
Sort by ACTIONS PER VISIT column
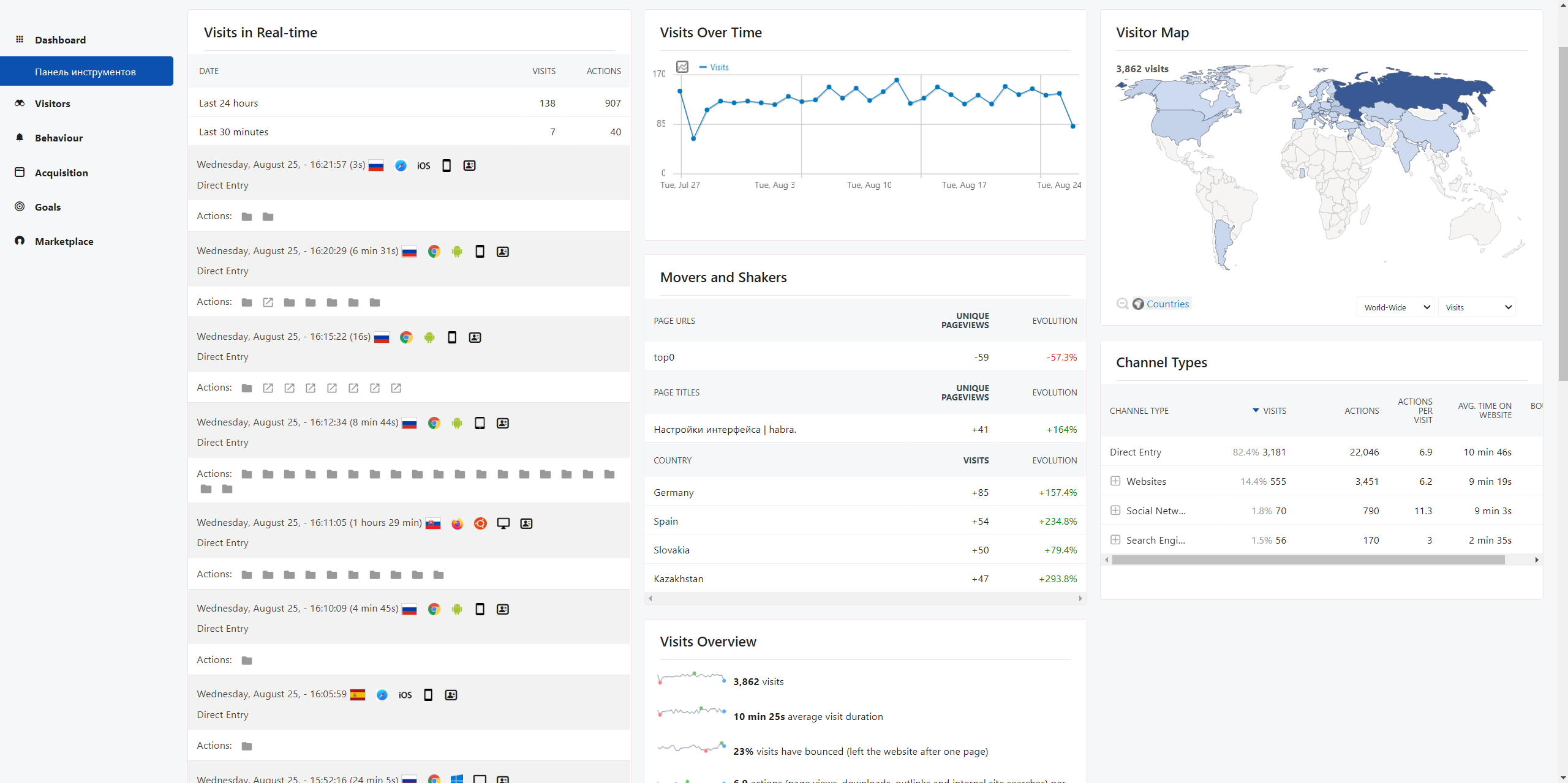1415,411
